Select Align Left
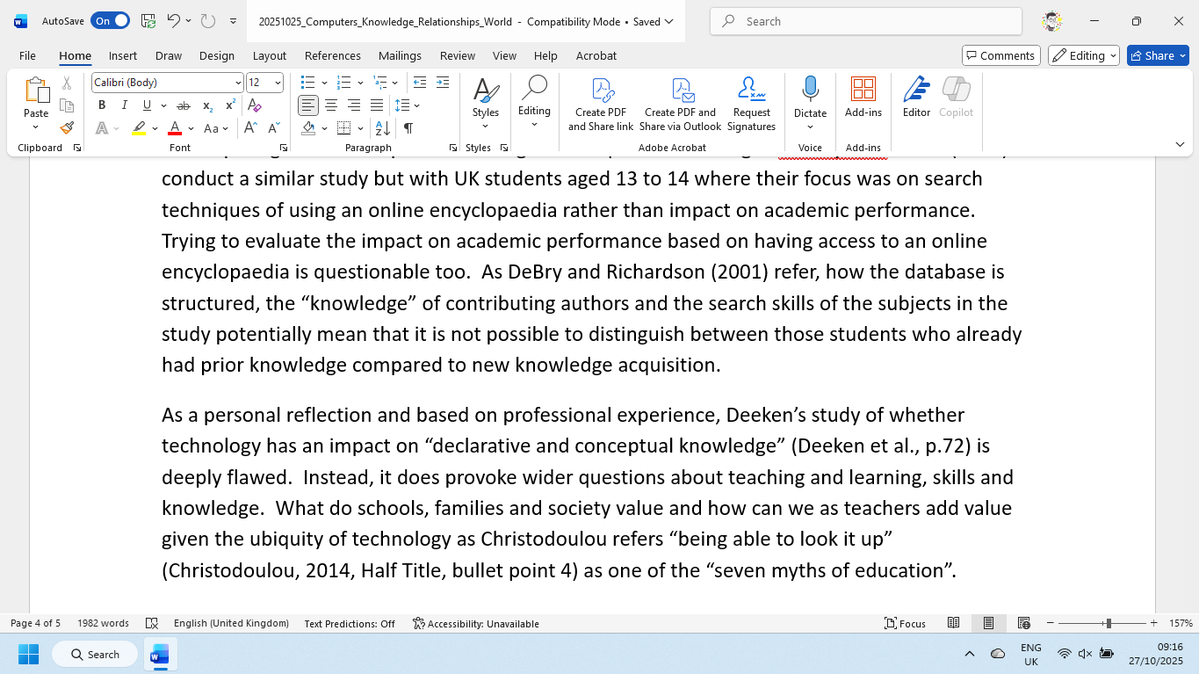Screen dimensions: 1199x674 pyautogui.click(x=308, y=106)
